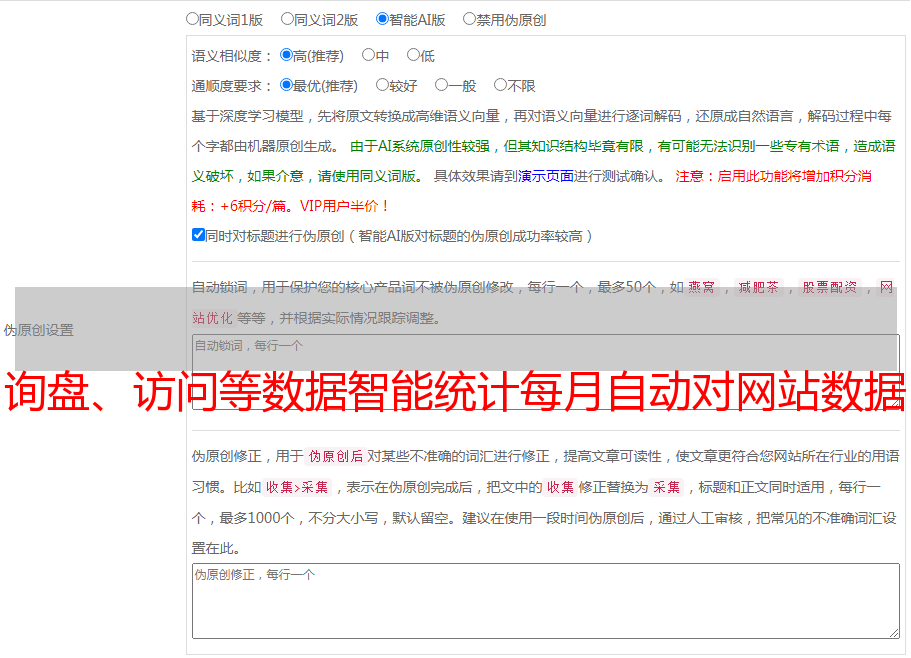This screenshot has width=911, height=658.
Task: Click the 燕窝 example tag
Action: [701, 287]
